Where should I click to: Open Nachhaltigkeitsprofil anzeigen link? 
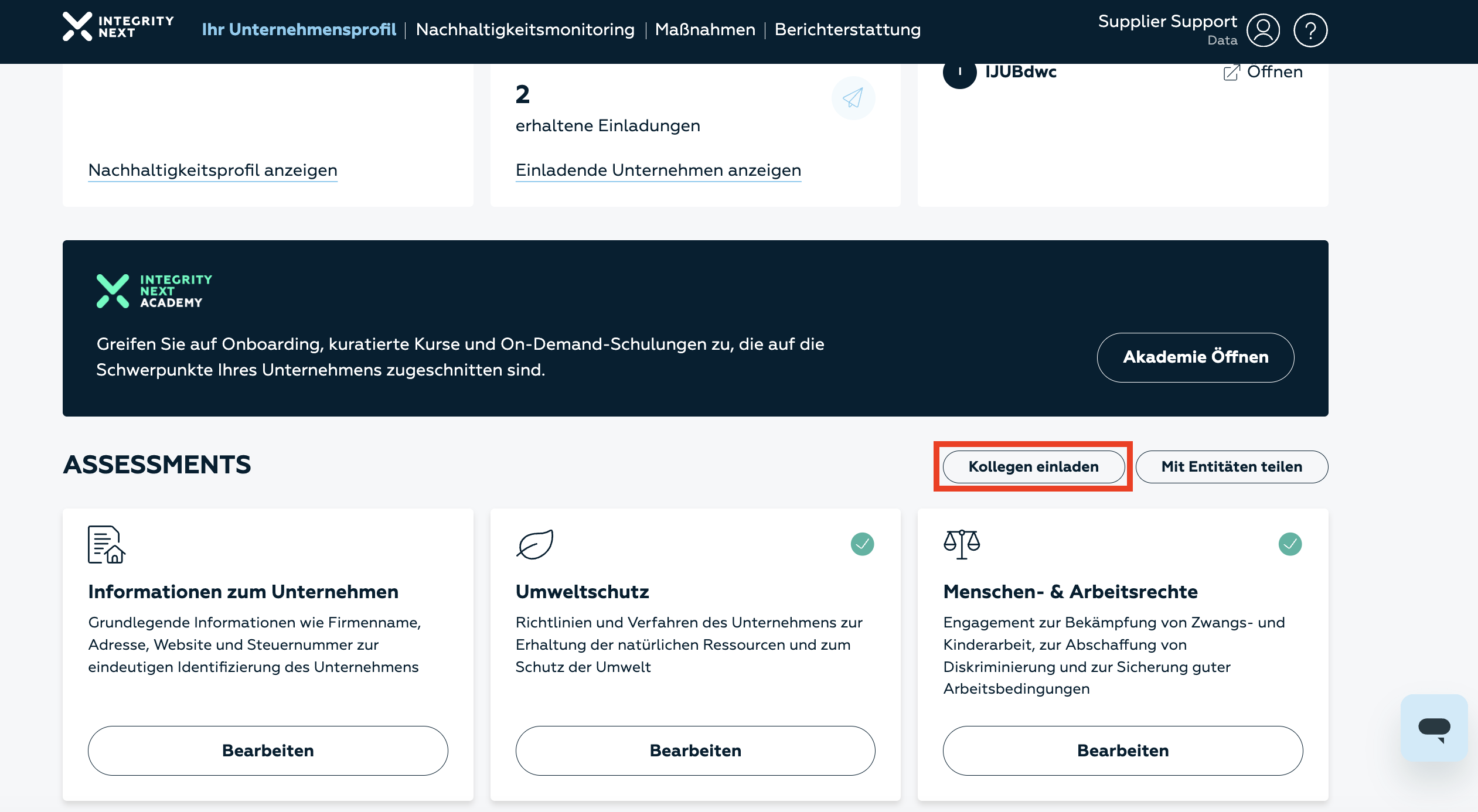(x=213, y=170)
